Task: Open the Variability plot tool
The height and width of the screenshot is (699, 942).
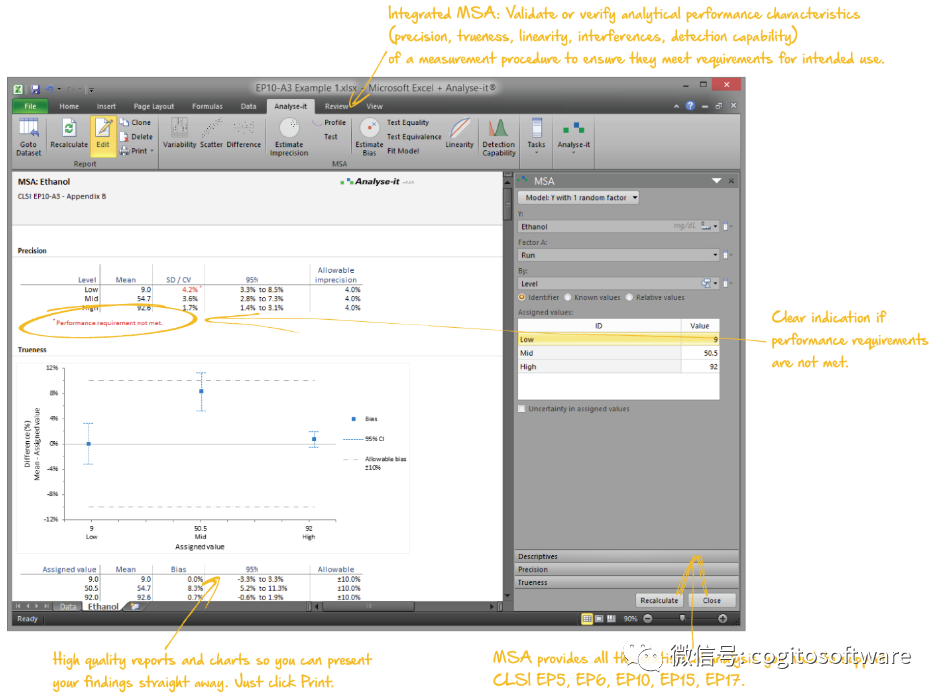Action: (x=180, y=133)
